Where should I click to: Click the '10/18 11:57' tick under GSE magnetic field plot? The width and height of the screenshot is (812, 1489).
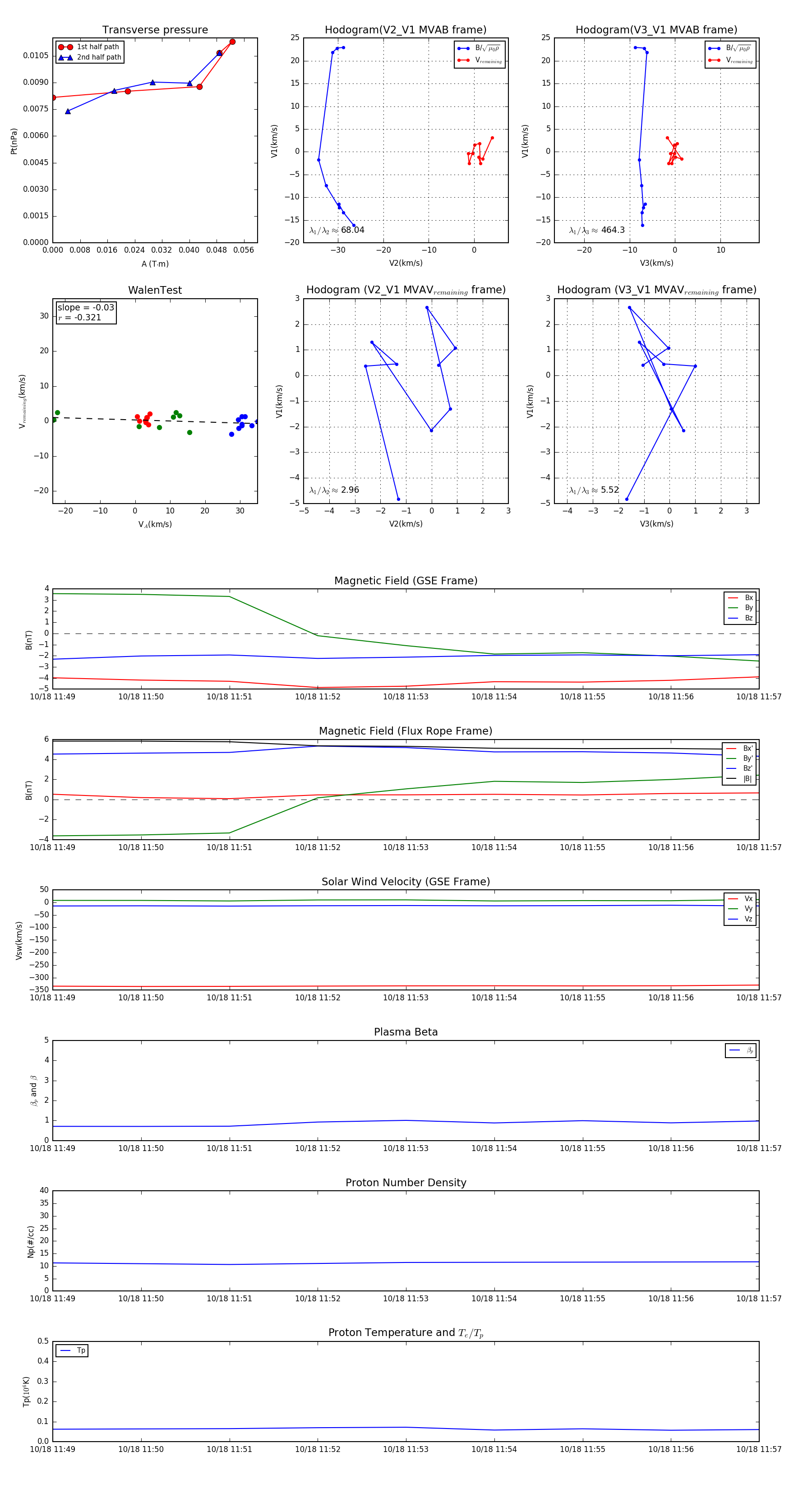[x=759, y=697]
